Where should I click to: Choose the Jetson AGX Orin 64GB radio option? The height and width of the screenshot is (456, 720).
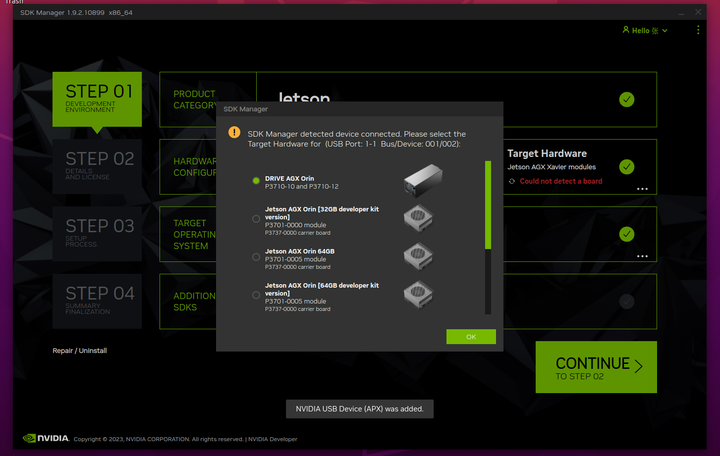pyautogui.click(x=256, y=257)
